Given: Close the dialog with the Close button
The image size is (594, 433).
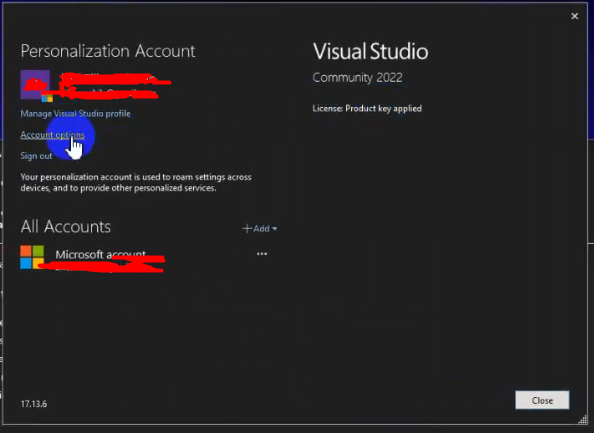Looking at the screenshot, I should click(x=542, y=400).
